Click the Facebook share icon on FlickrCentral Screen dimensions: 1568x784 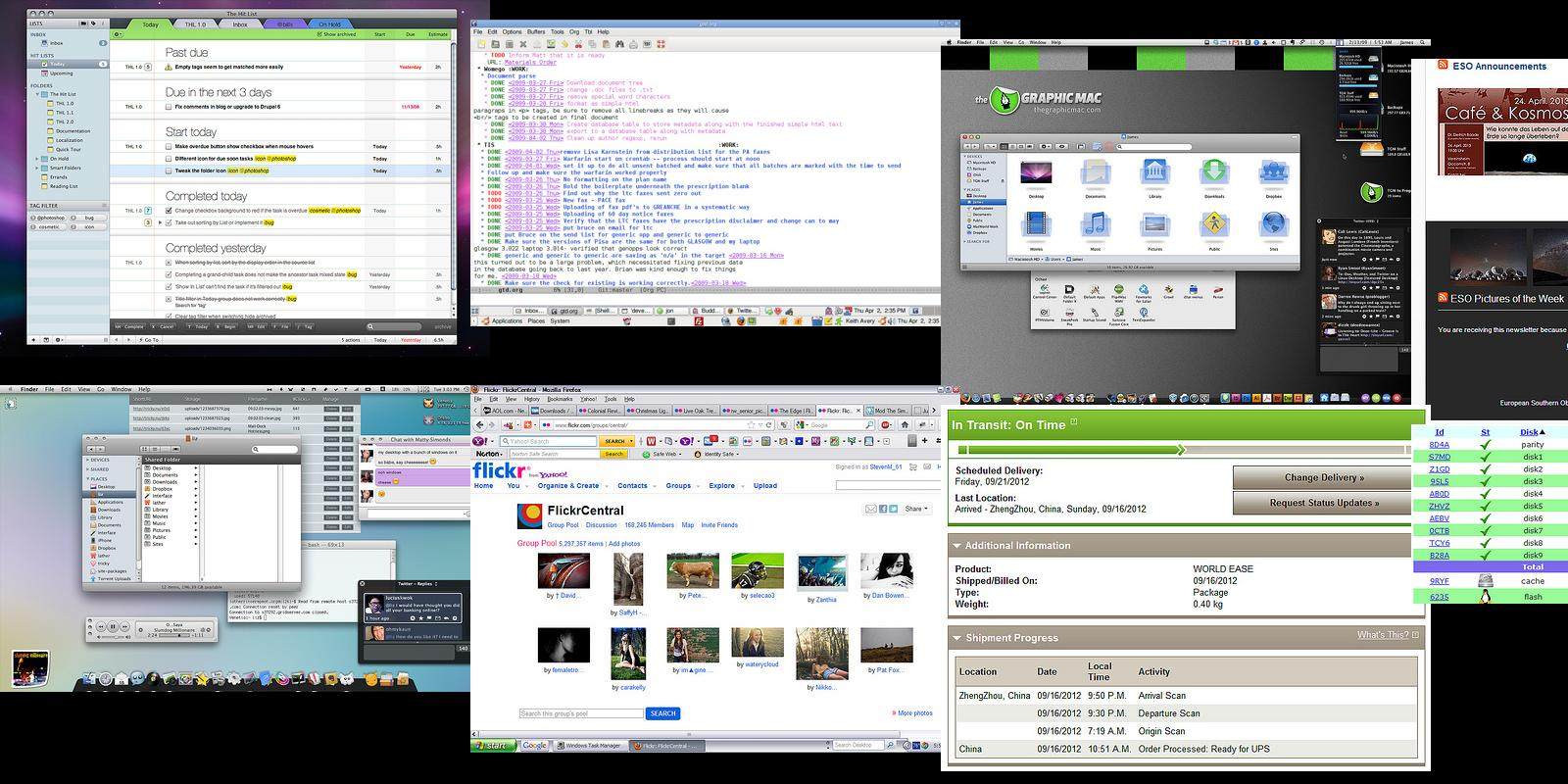[882, 510]
